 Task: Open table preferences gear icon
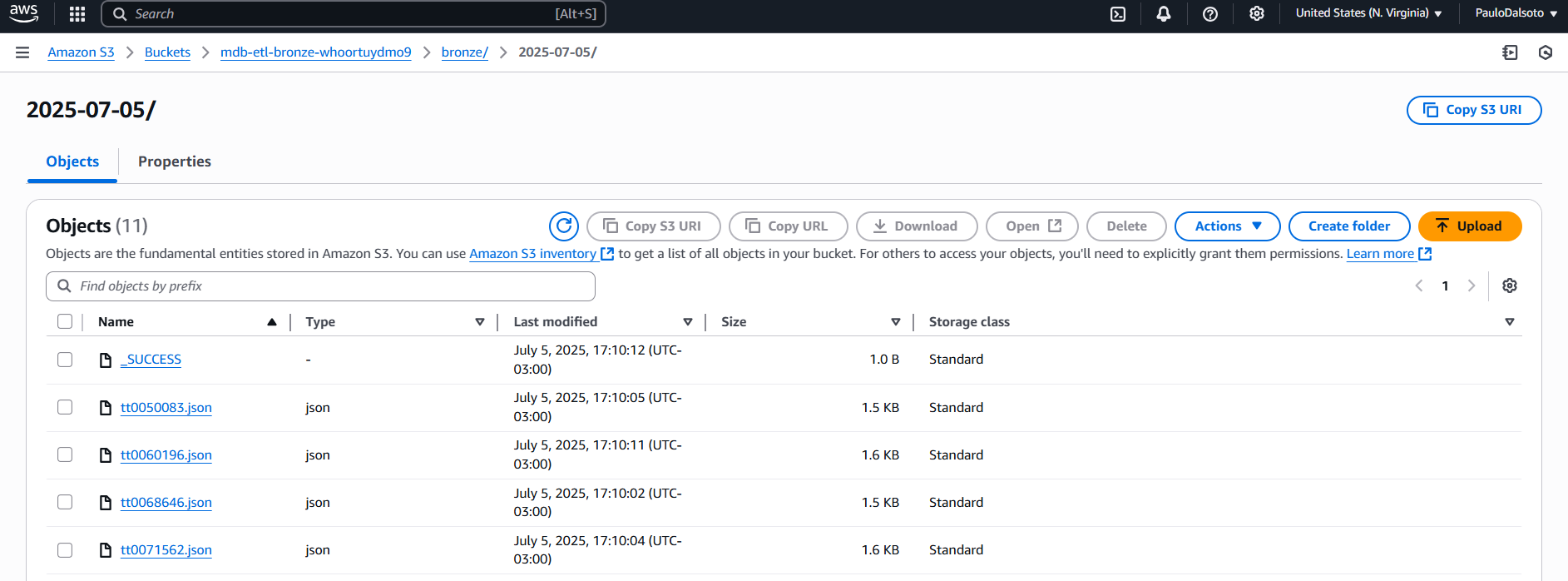coord(1510,286)
